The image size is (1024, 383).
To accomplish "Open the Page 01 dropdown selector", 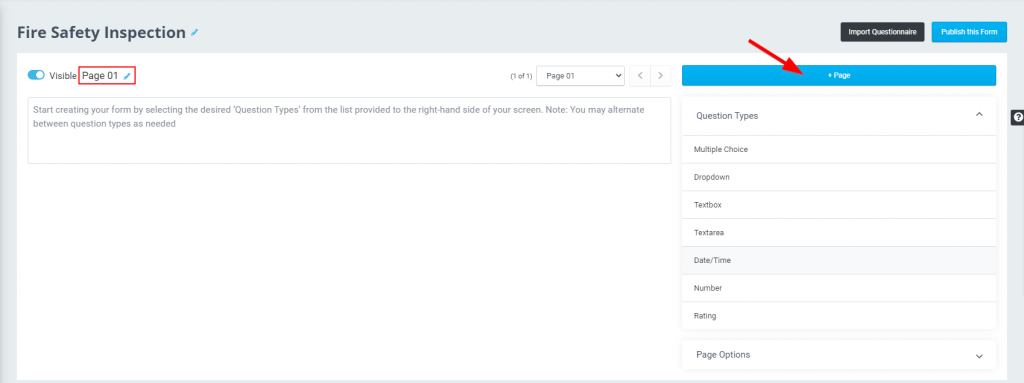I will click(580, 76).
